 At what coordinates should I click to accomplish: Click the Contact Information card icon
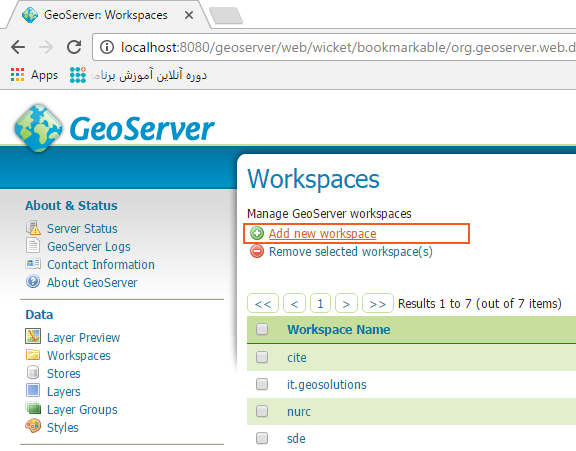[x=33, y=264]
